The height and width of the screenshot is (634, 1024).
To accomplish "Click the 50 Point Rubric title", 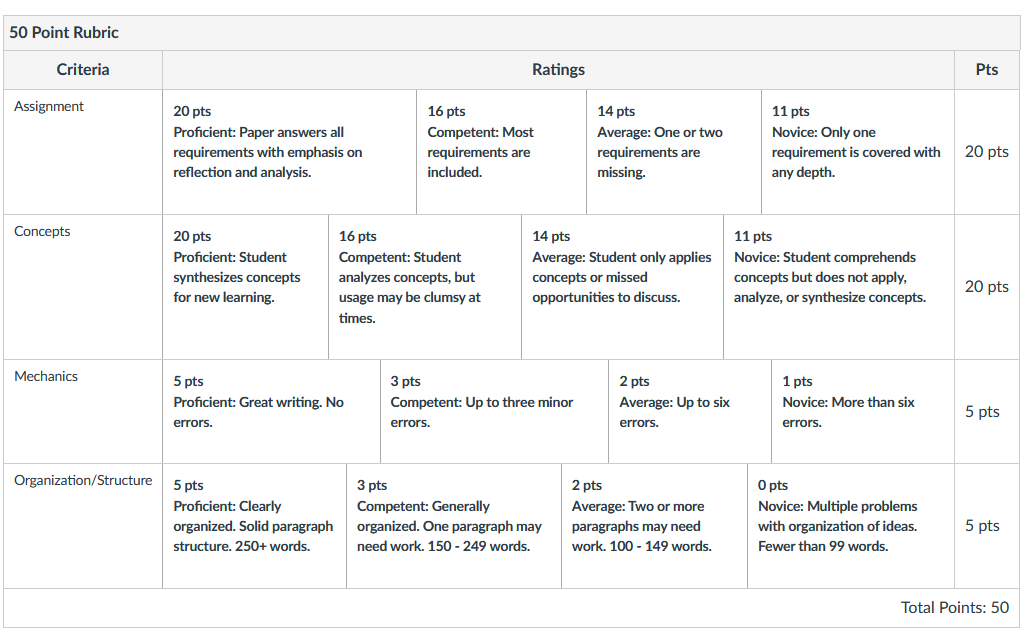I will 64,33.
